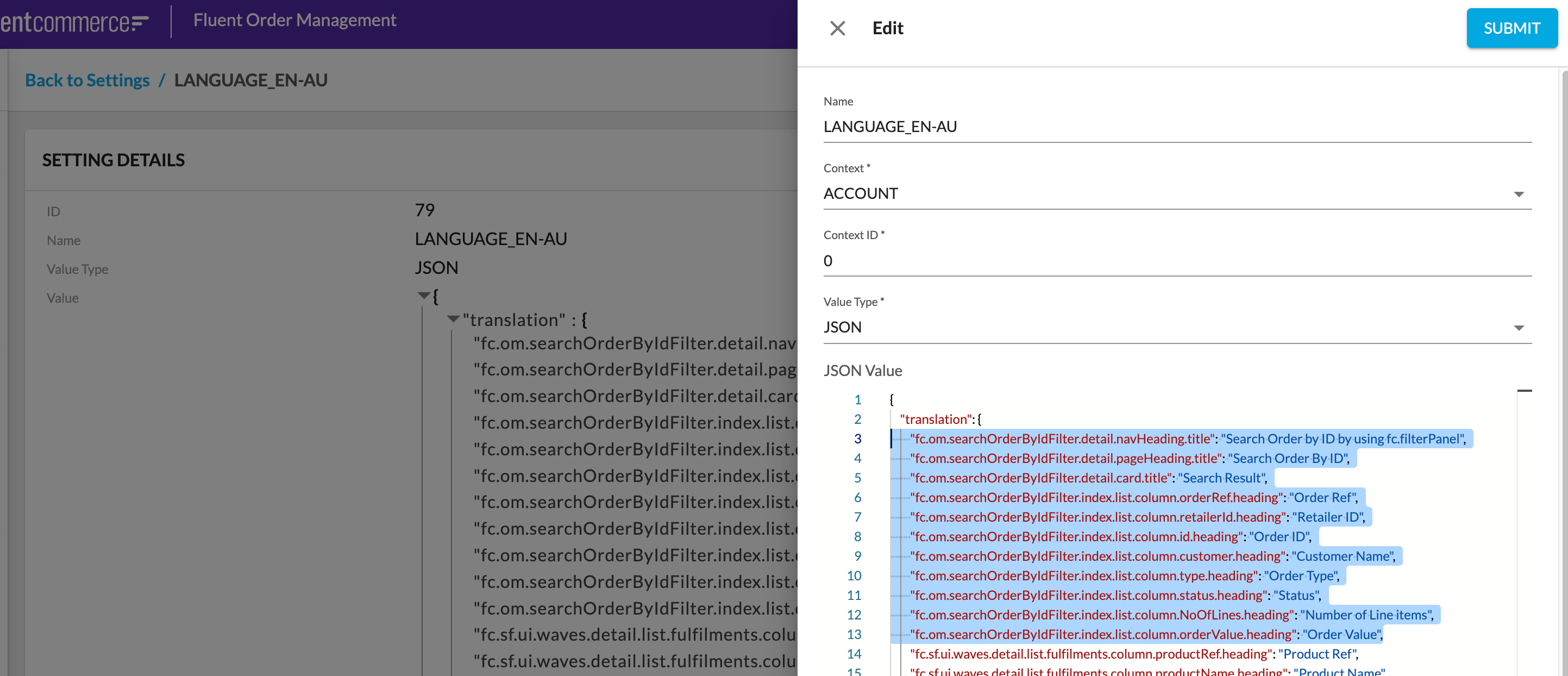Click line number 13 in editor gutter
The width and height of the screenshot is (1568, 676).
point(854,634)
